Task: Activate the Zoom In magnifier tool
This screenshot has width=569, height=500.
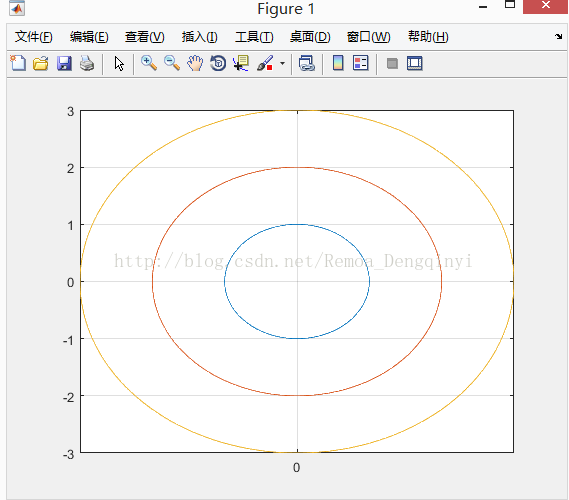Action: tap(149, 63)
